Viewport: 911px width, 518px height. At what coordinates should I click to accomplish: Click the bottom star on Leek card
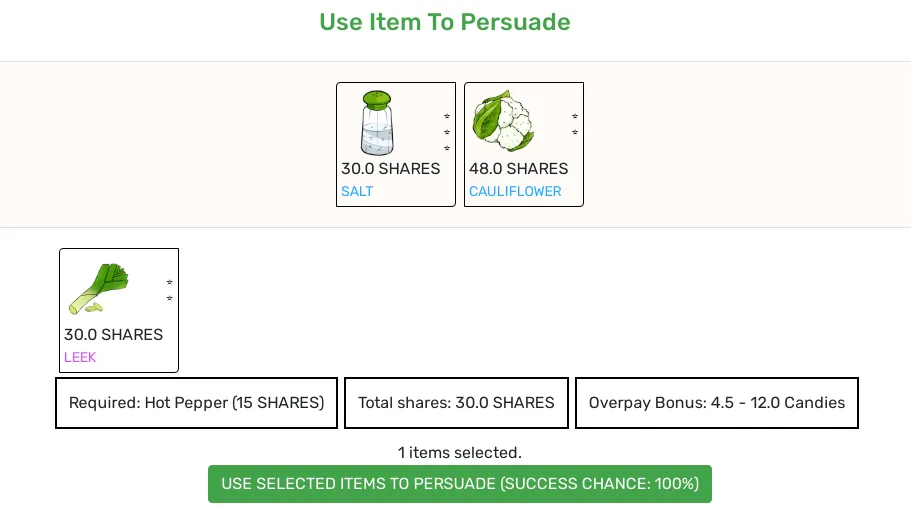click(x=170, y=298)
